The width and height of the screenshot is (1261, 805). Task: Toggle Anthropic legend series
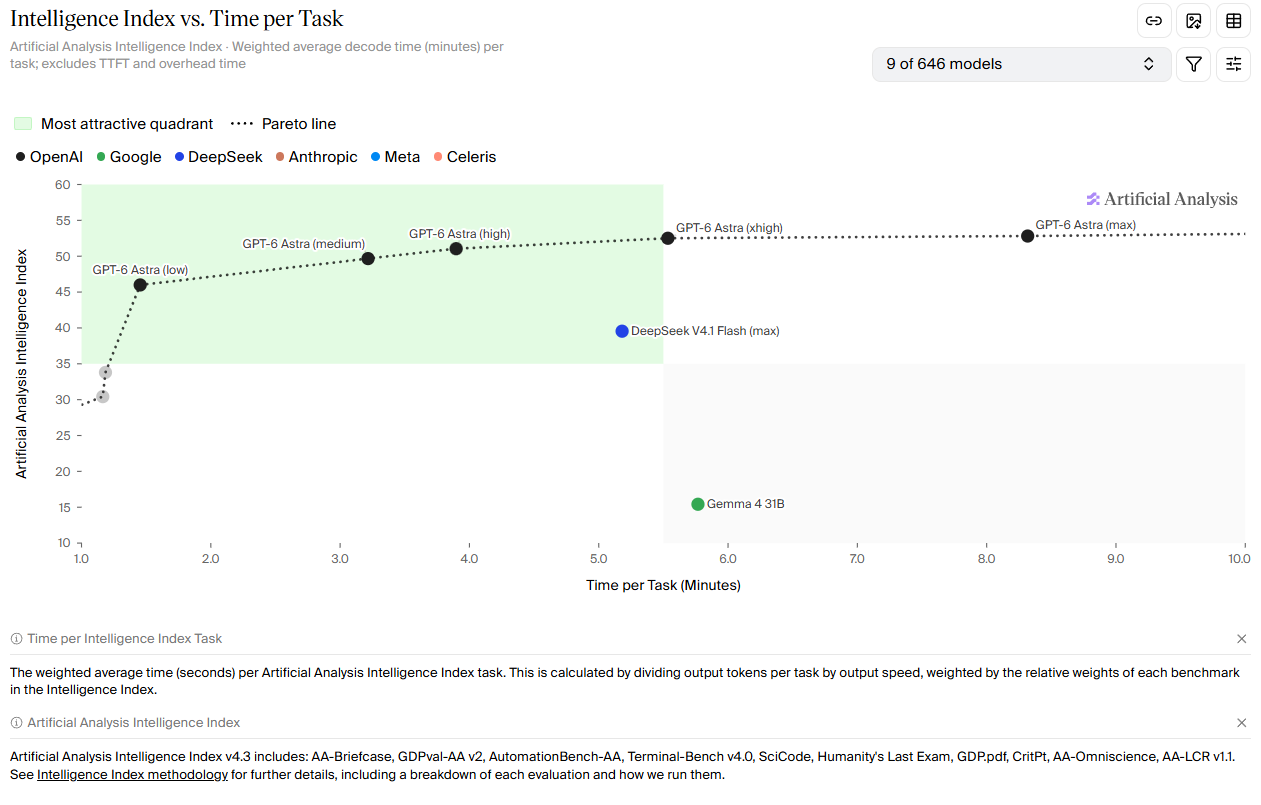pyautogui.click(x=316, y=157)
